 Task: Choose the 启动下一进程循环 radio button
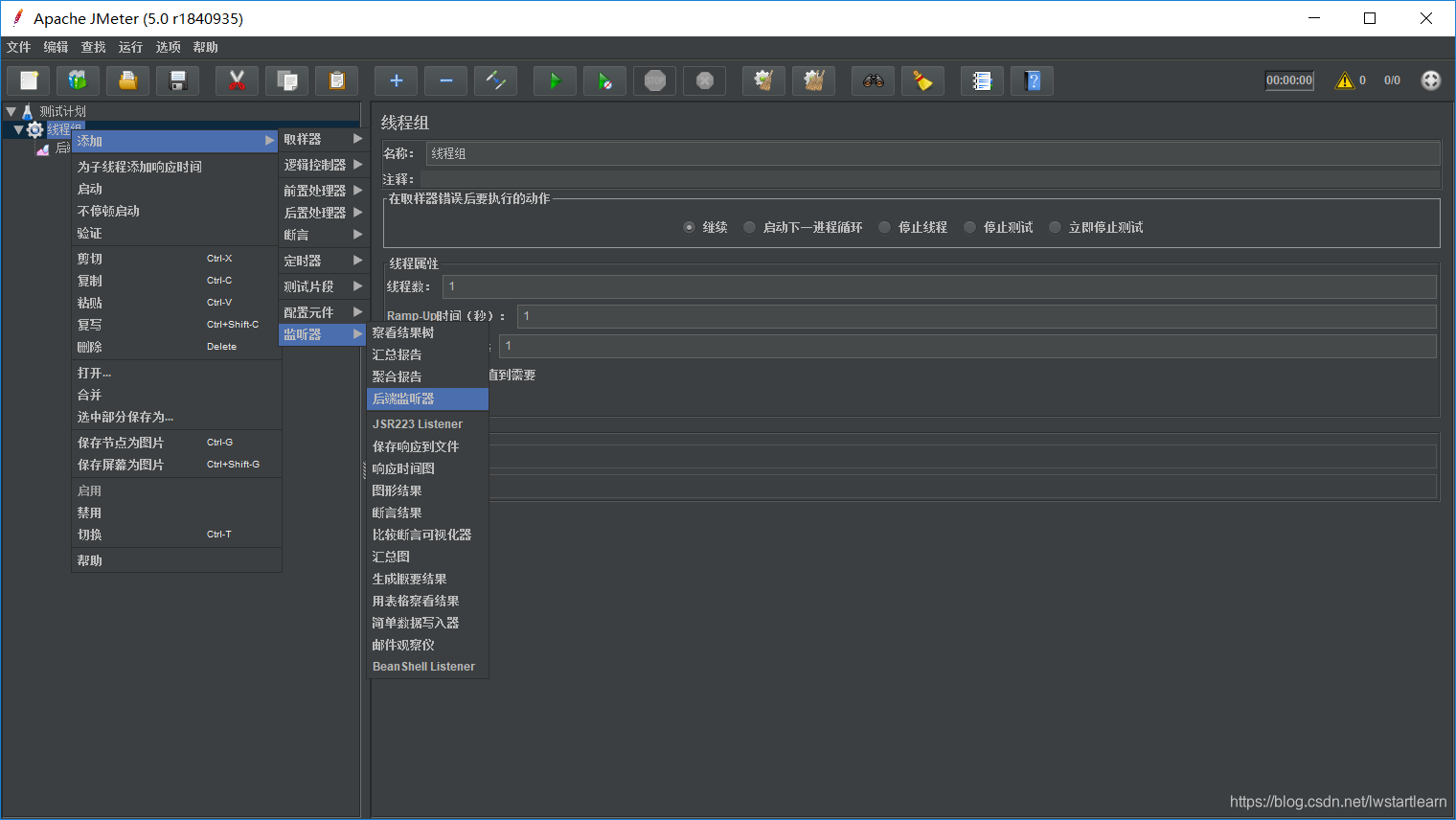pyautogui.click(x=750, y=227)
